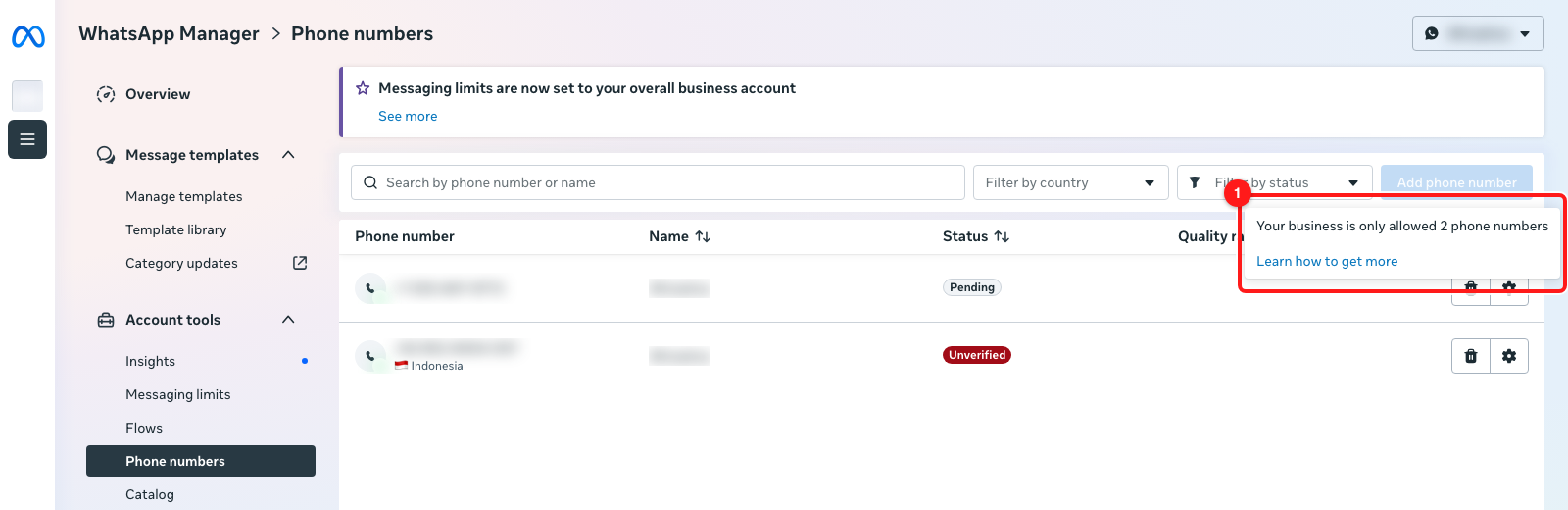
Task: Click the Add phone number button
Action: 1456,182
